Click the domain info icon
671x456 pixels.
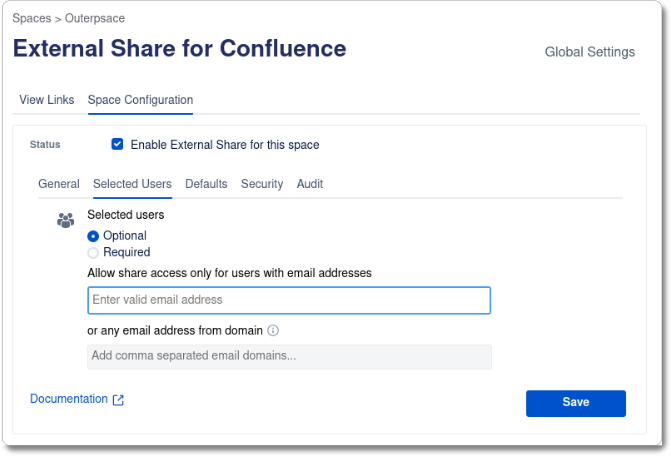[273, 330]
